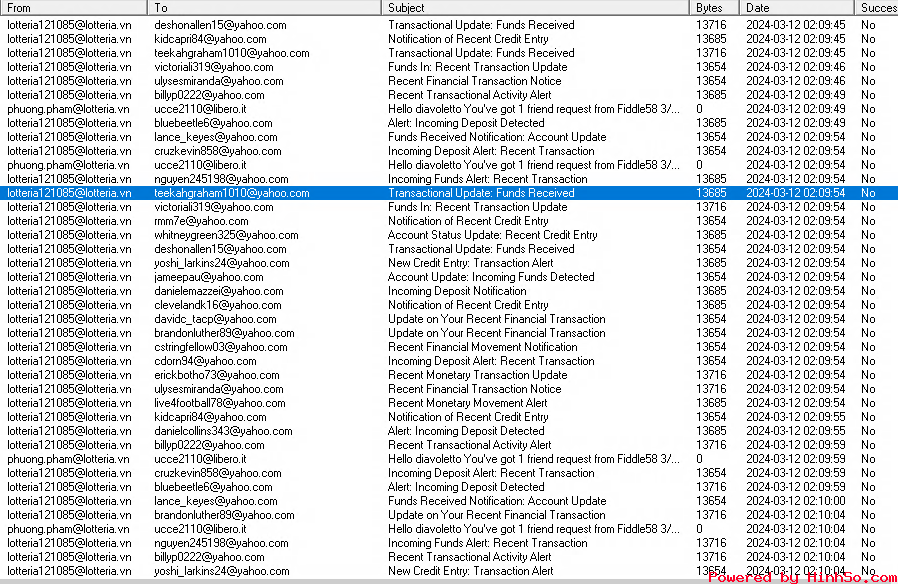The width and height of the screenshot is (898, 584).
Task: Click the davidc_tacp@yahoo.com address
Action: point(215,319)
